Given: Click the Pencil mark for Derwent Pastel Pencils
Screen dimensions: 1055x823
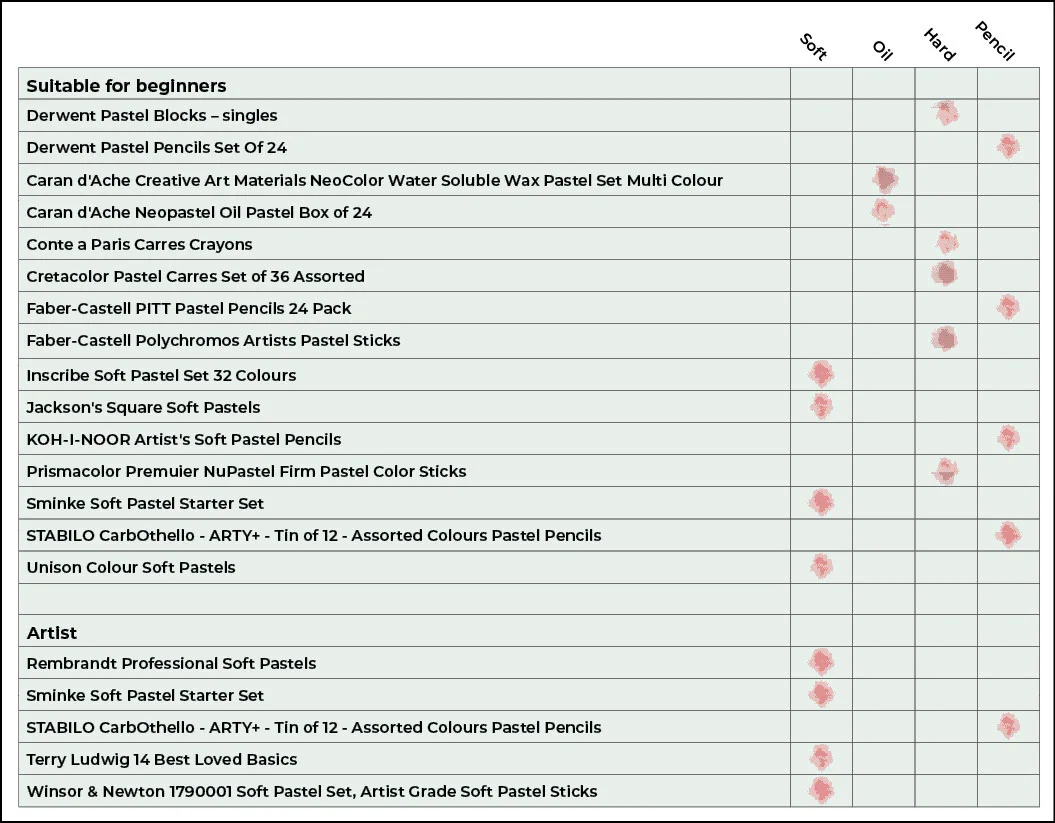Looking at the screenshot, I should click(x=1008, y=147).
